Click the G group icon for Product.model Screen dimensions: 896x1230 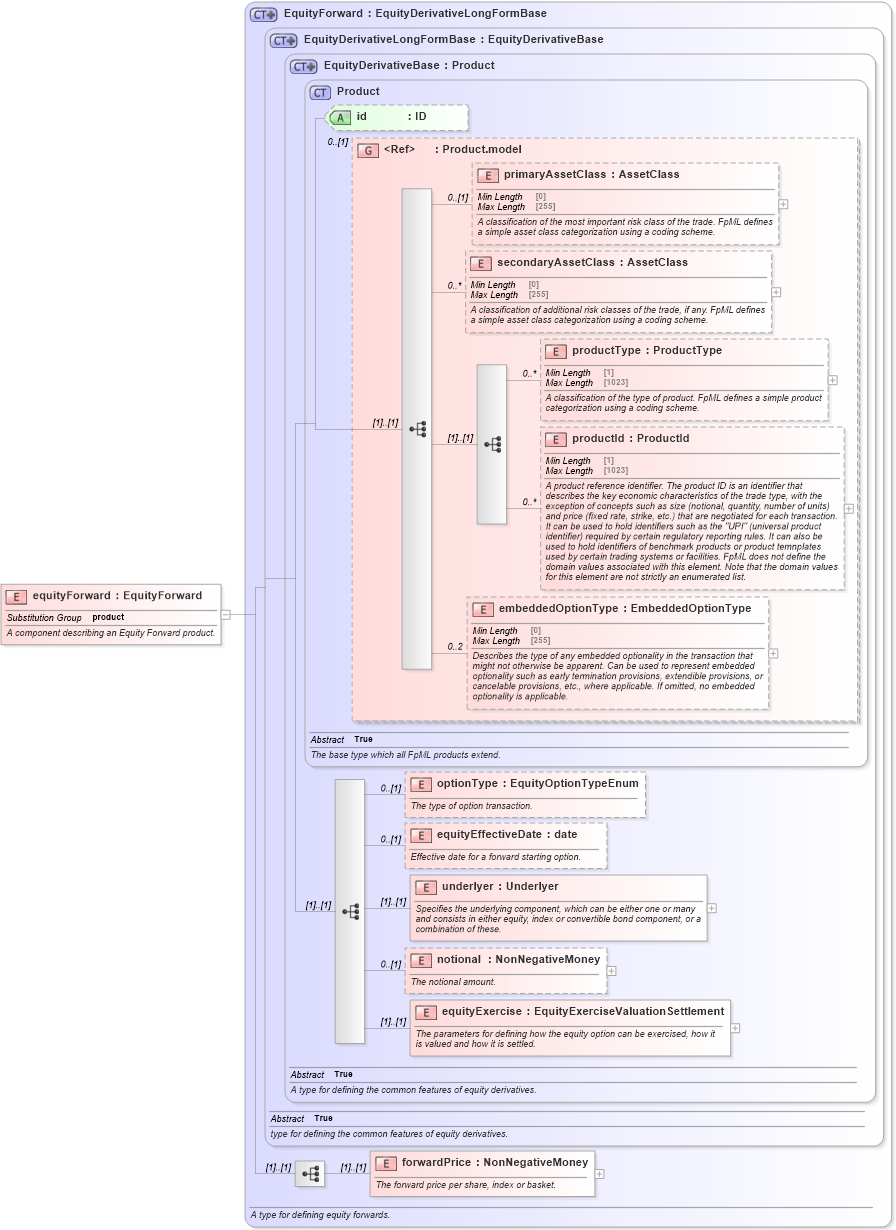click(367, 150)
